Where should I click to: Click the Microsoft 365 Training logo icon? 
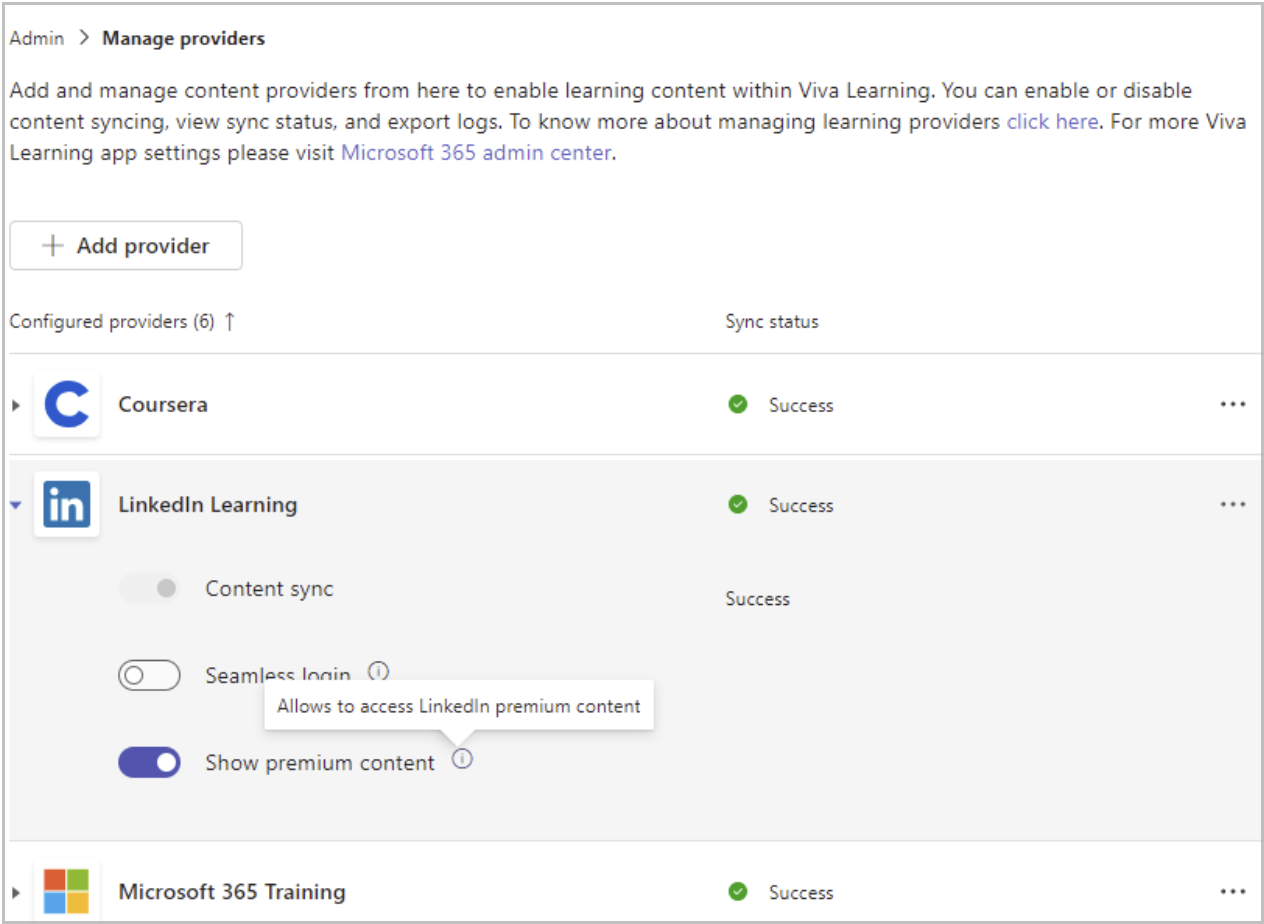click(67, 892)
